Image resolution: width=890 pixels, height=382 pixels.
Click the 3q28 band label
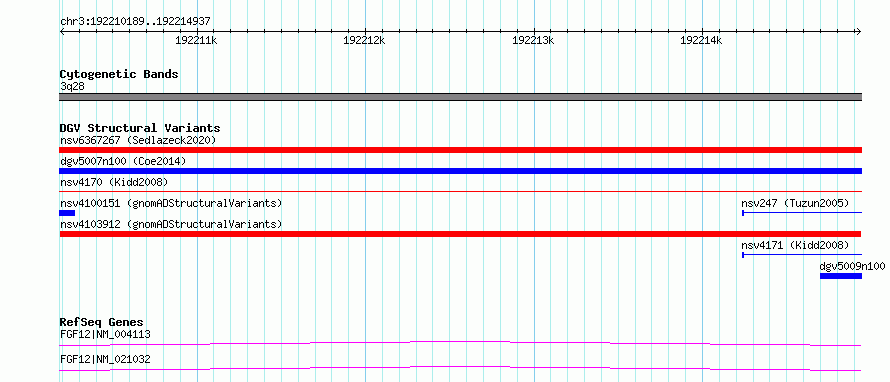[72, 87]
